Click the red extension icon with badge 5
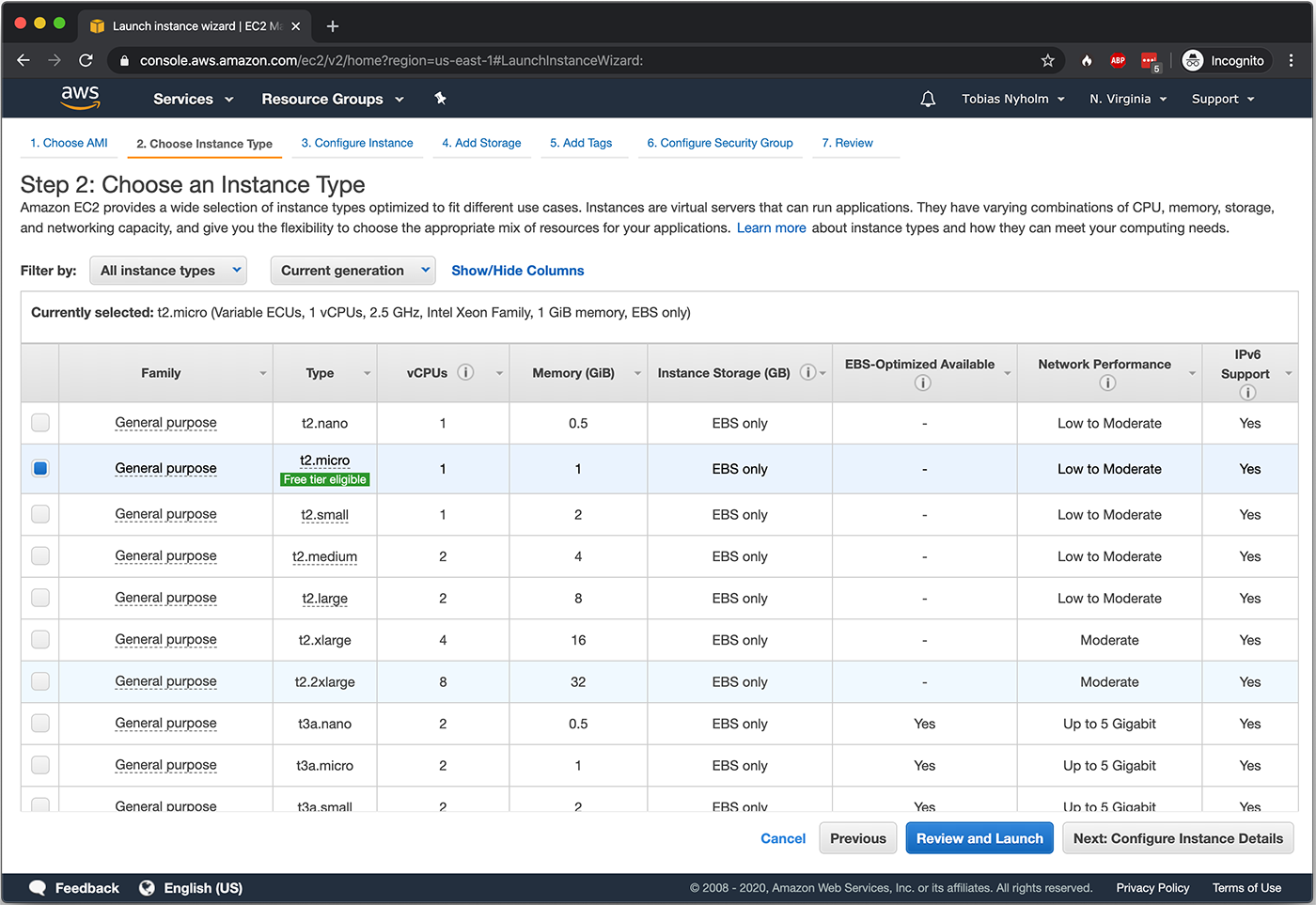 (1151, 62)
